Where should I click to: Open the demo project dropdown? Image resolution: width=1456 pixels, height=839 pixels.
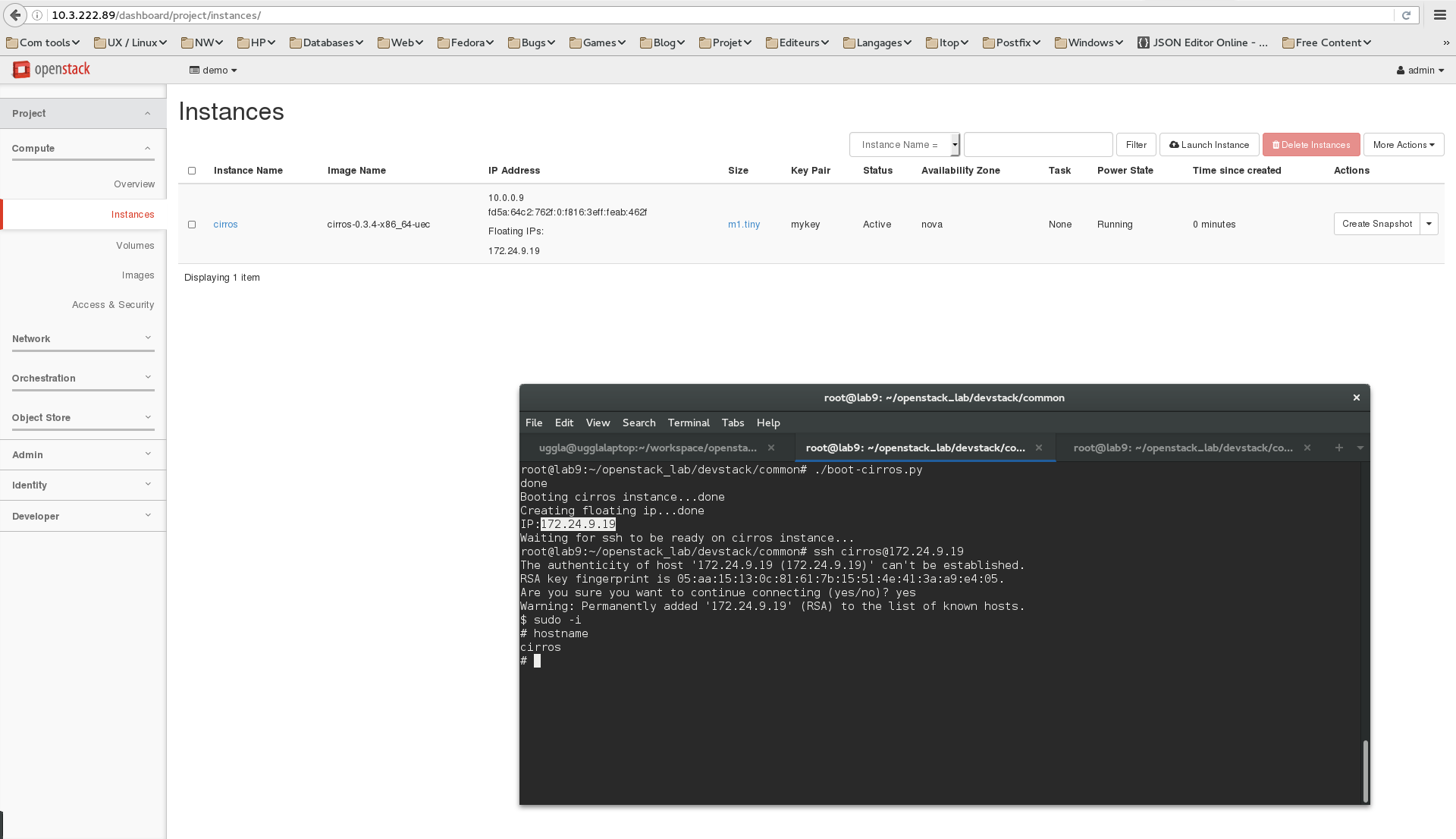pos(214,70)
